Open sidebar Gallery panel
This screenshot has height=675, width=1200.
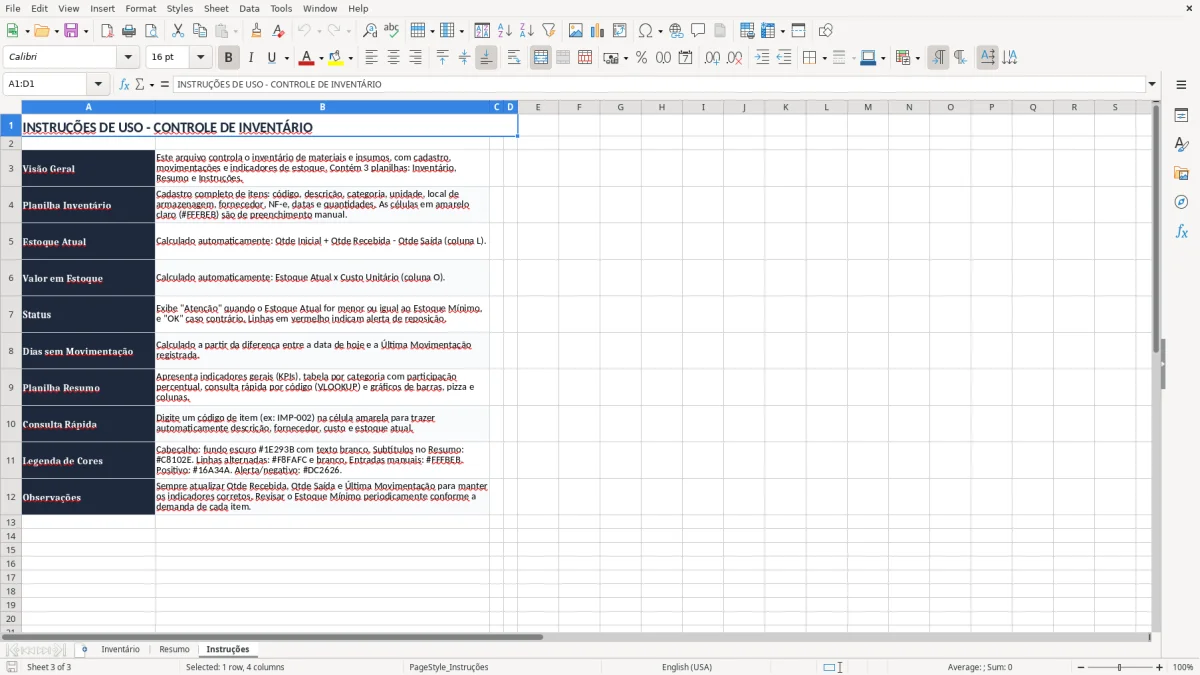pos(1181,173)
